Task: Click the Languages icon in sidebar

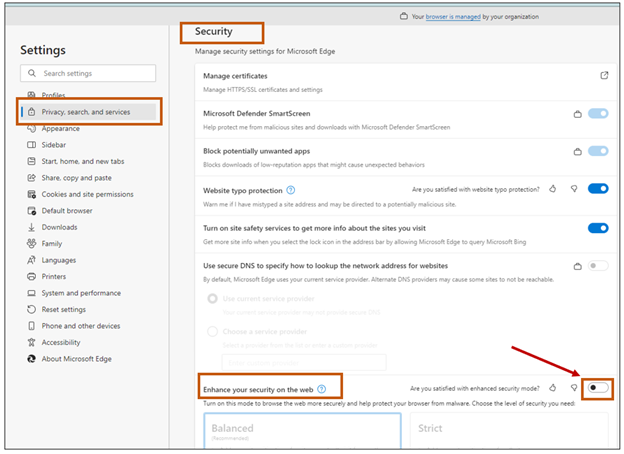Action: coord(31,260)
